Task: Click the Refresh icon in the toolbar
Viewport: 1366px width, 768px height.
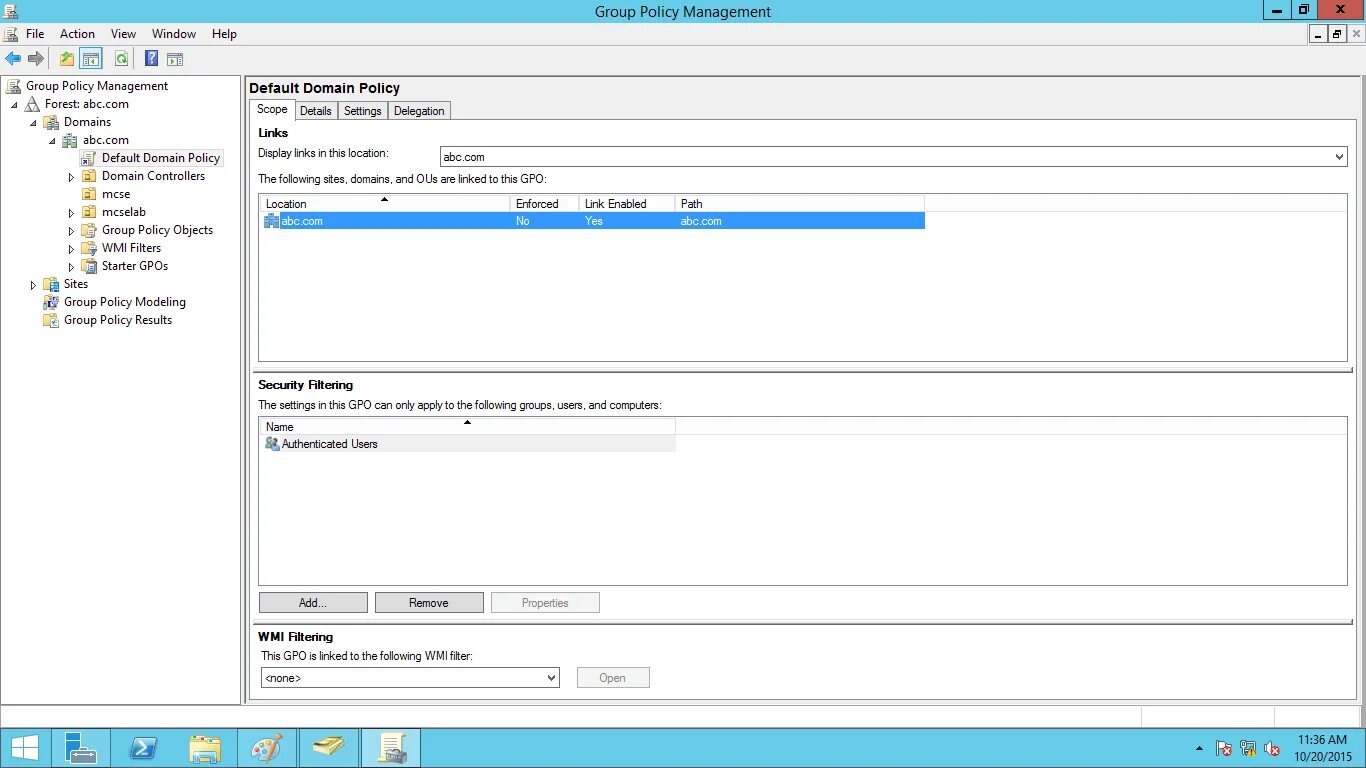Action: (x=121, y=58)
